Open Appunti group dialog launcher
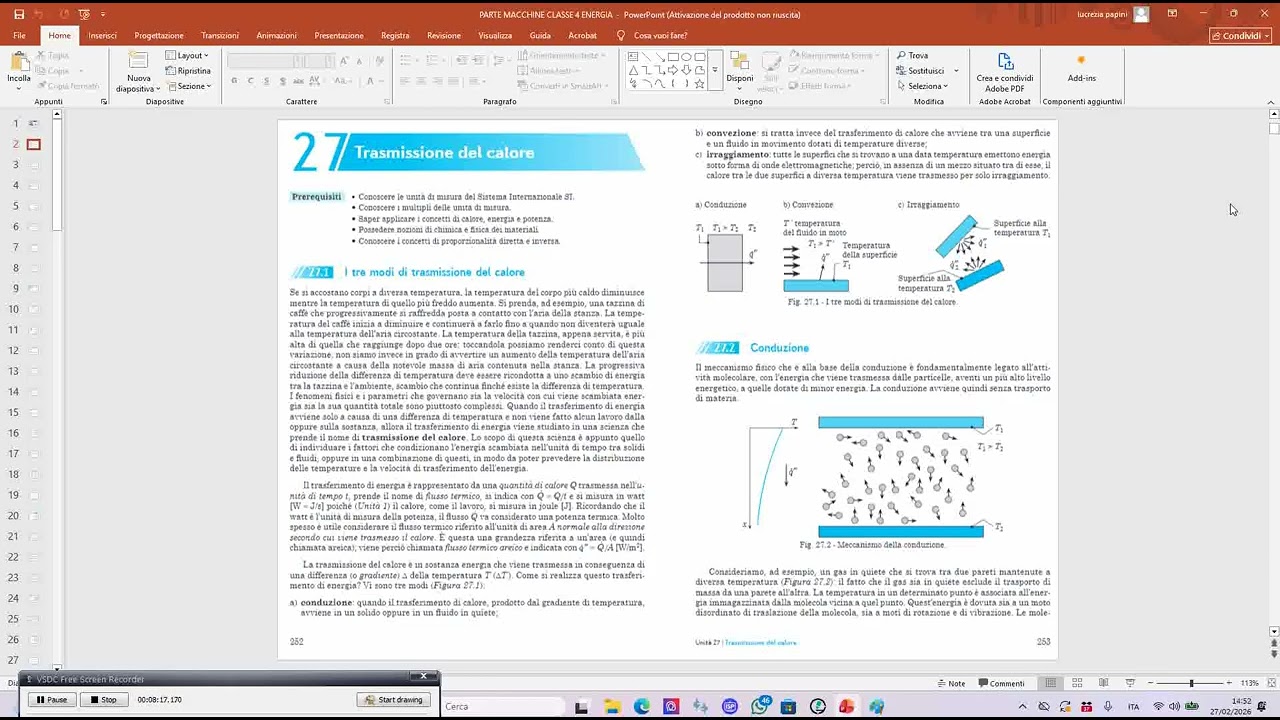Screen dimensions: 1280x720 point(103,101)
